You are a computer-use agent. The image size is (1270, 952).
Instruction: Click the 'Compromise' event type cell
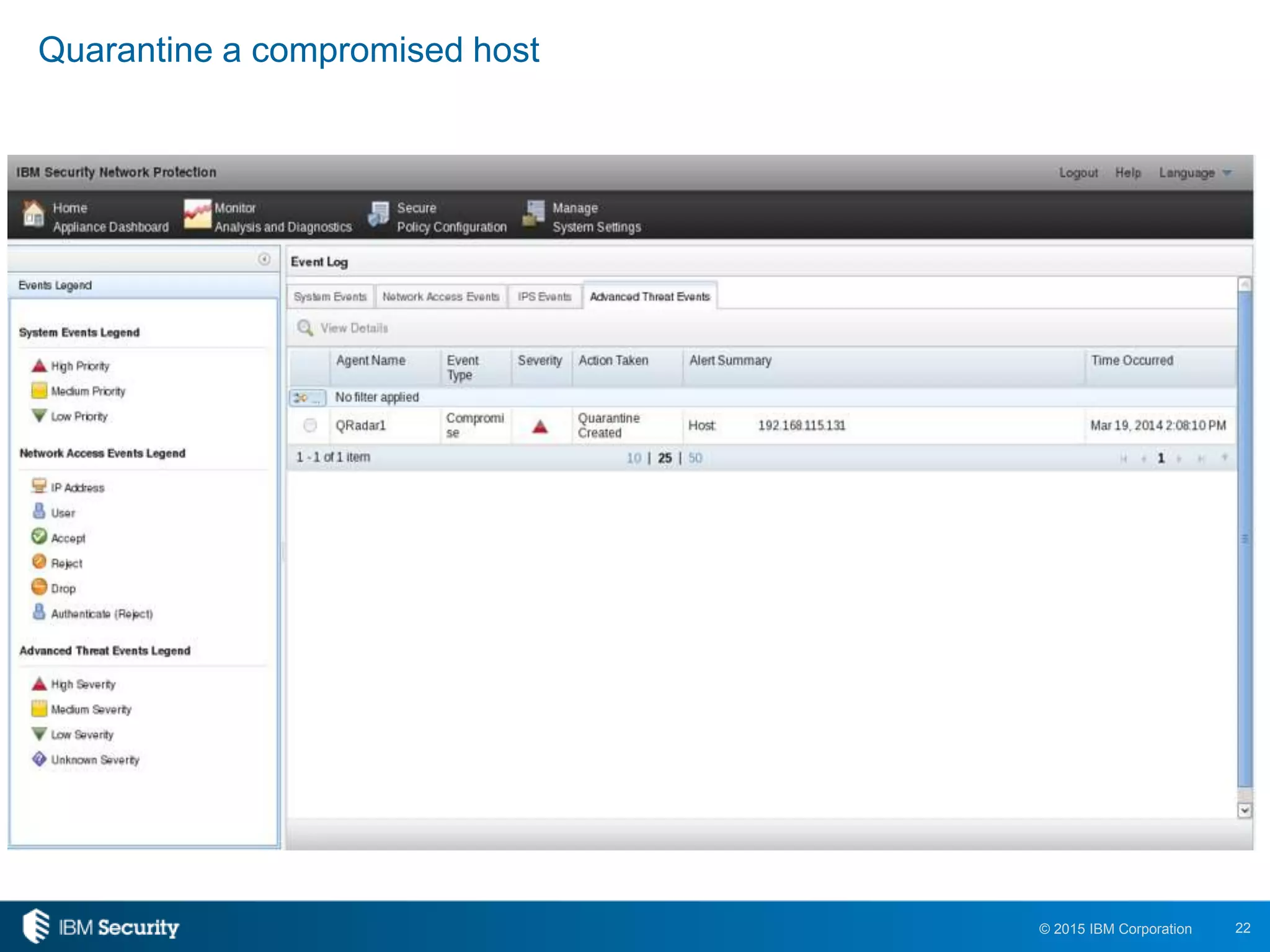475,426
